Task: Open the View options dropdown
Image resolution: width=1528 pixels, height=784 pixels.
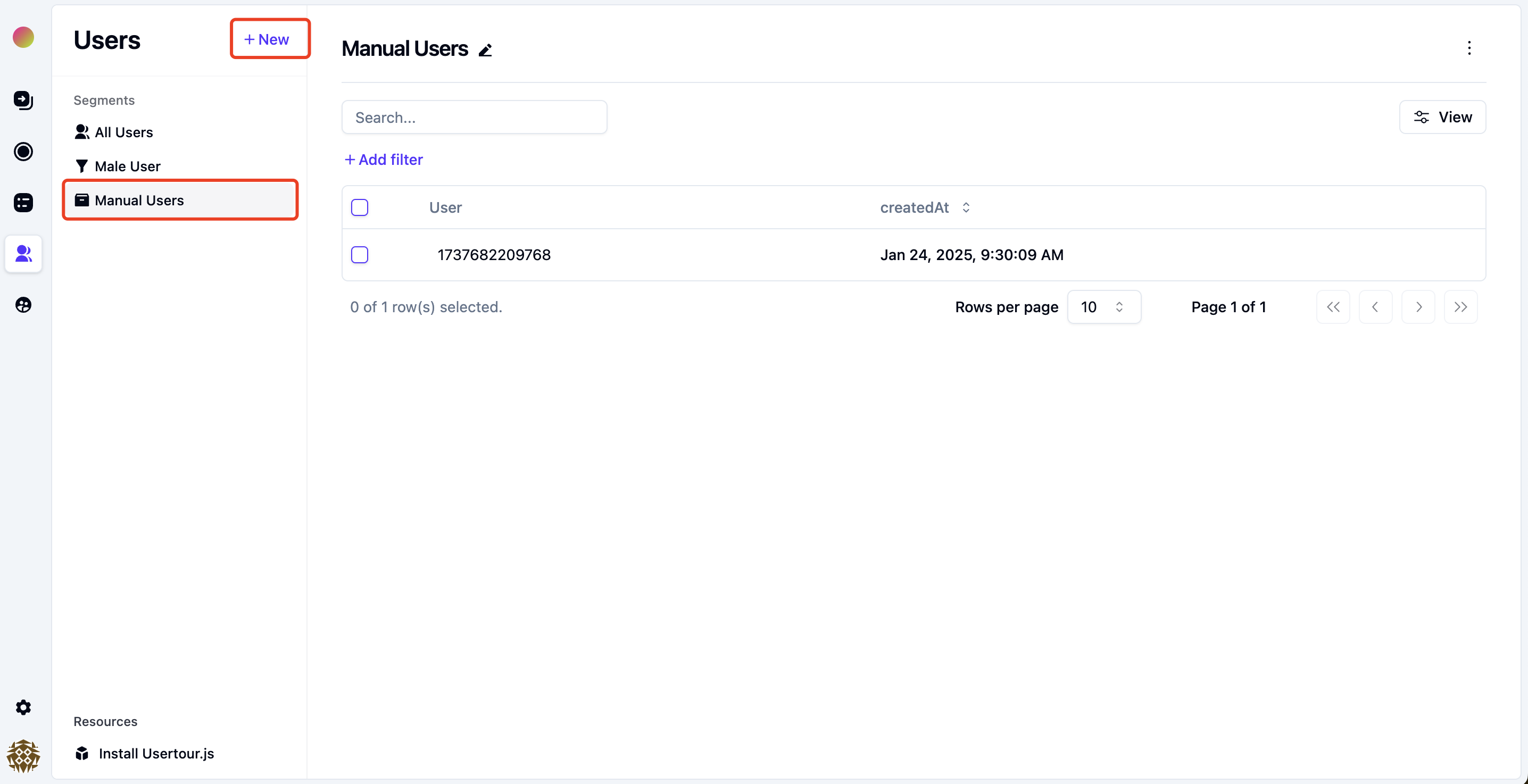Action: tap(1442, 118)
